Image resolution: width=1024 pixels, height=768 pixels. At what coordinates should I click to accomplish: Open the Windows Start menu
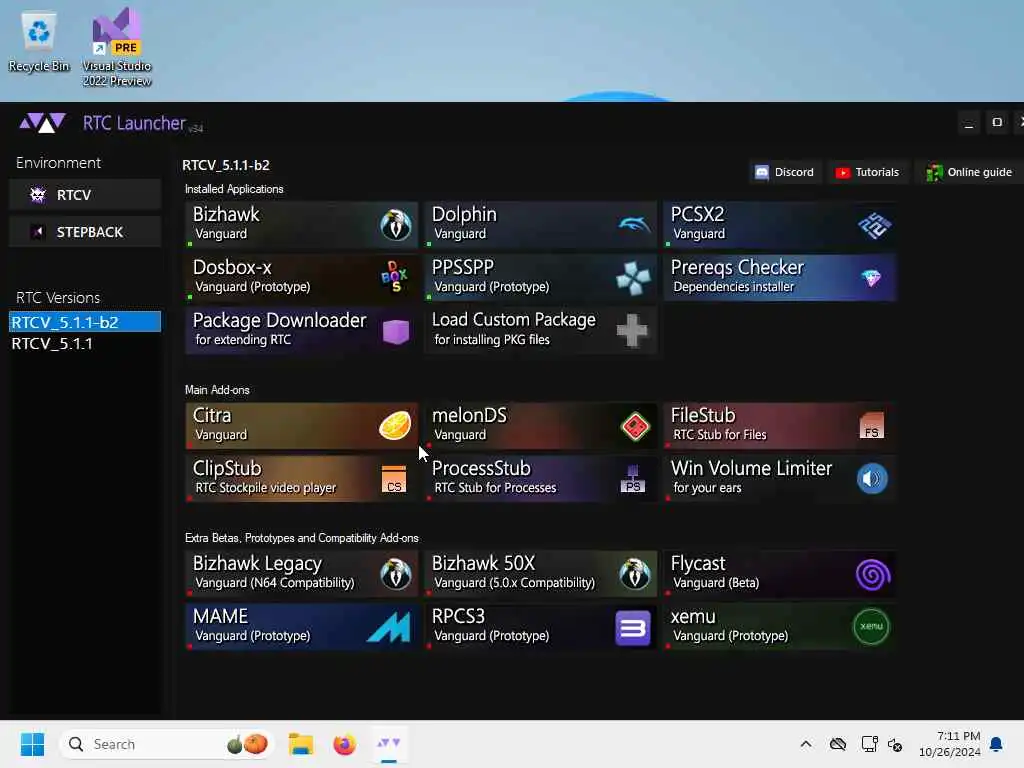point(32,744)
